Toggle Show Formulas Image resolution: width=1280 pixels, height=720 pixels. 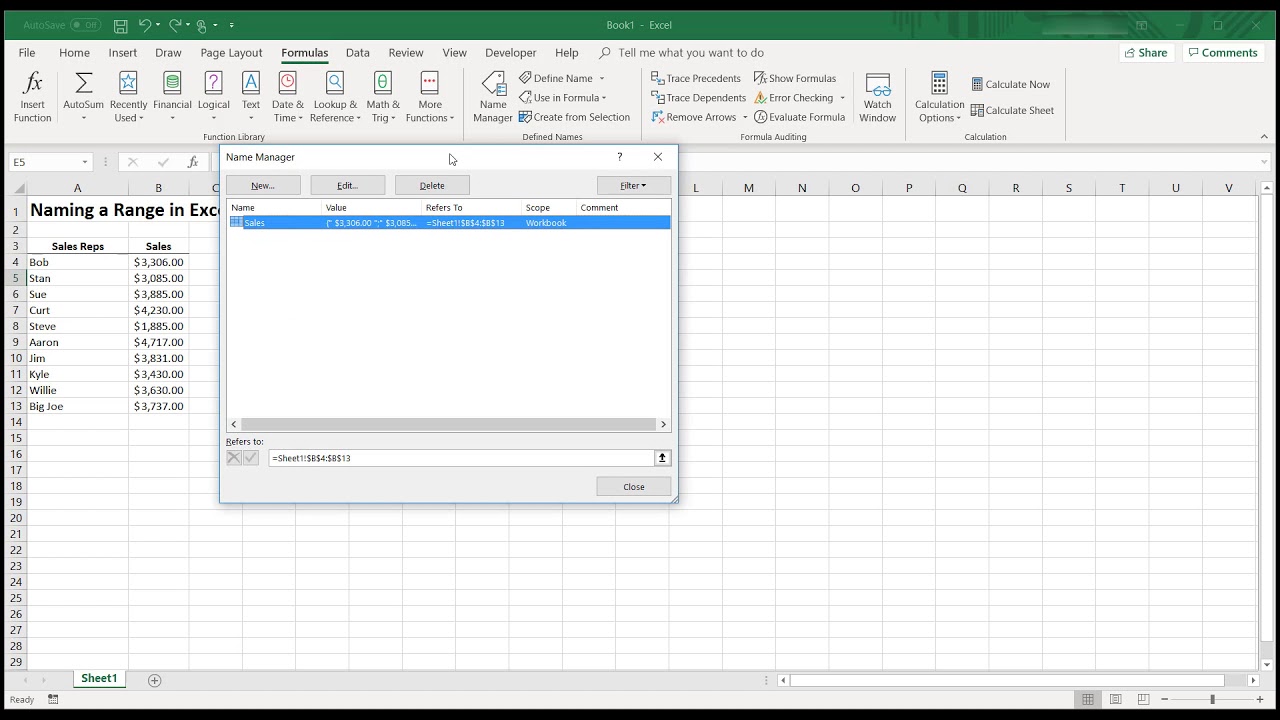click(795, 78)
